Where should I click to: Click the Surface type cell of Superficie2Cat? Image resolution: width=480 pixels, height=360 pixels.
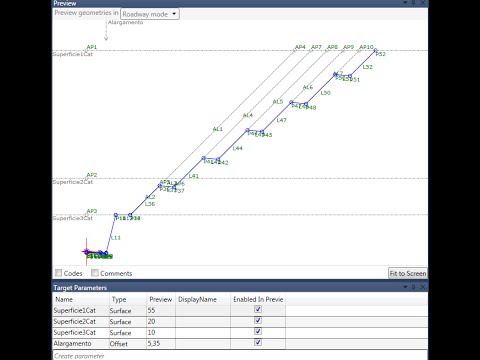(x=128, y=322)
